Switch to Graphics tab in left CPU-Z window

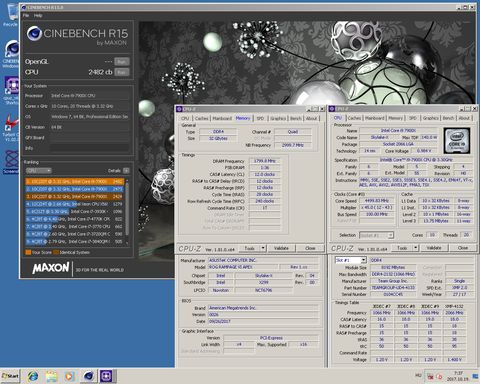click(278, 118)
